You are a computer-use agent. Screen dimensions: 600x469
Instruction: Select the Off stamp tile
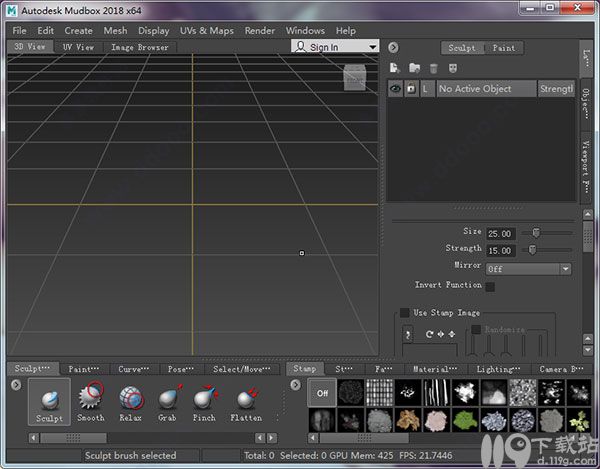[x=322, y=392]
